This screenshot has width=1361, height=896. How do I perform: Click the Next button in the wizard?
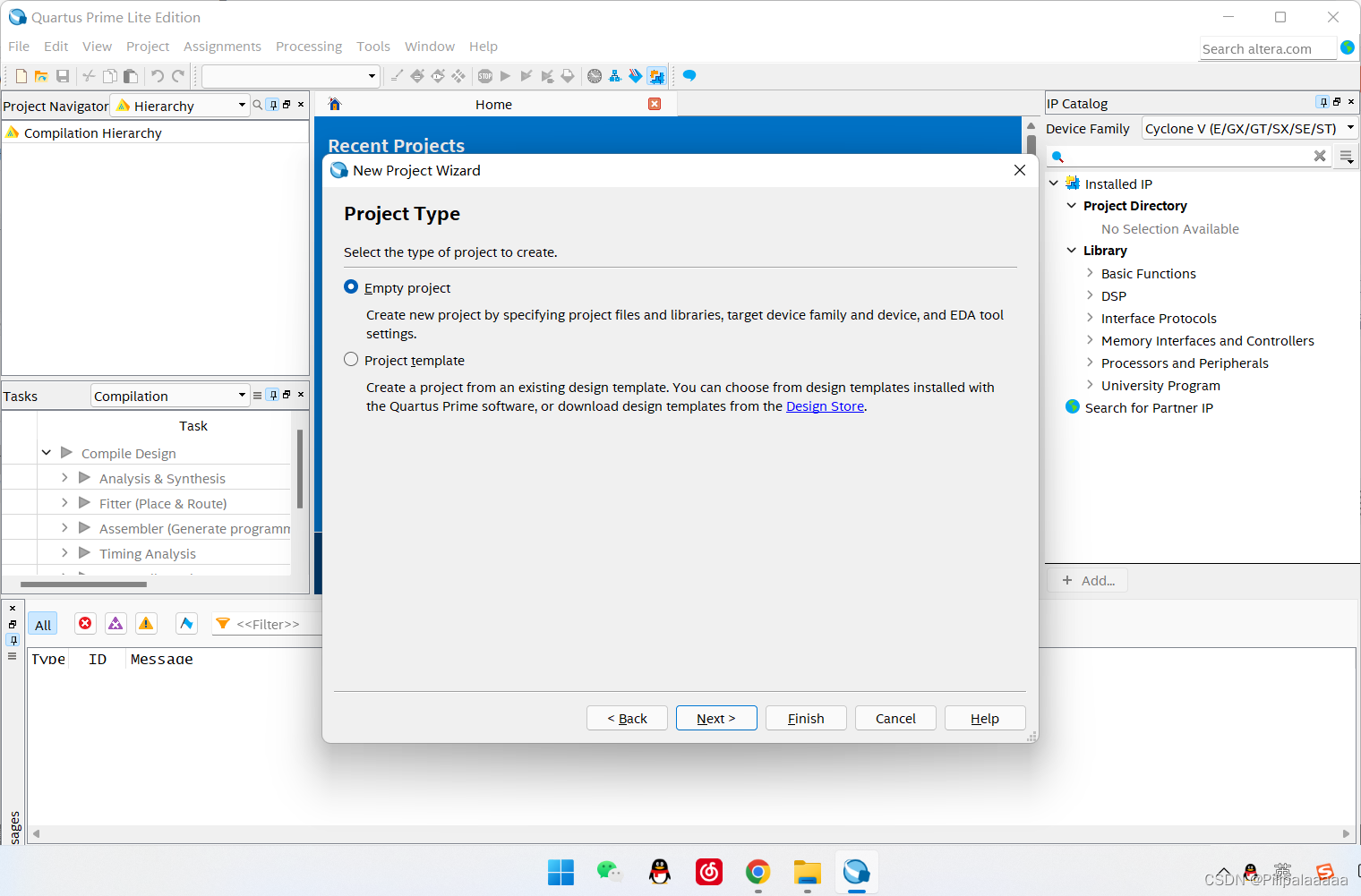tap(716, 718)
